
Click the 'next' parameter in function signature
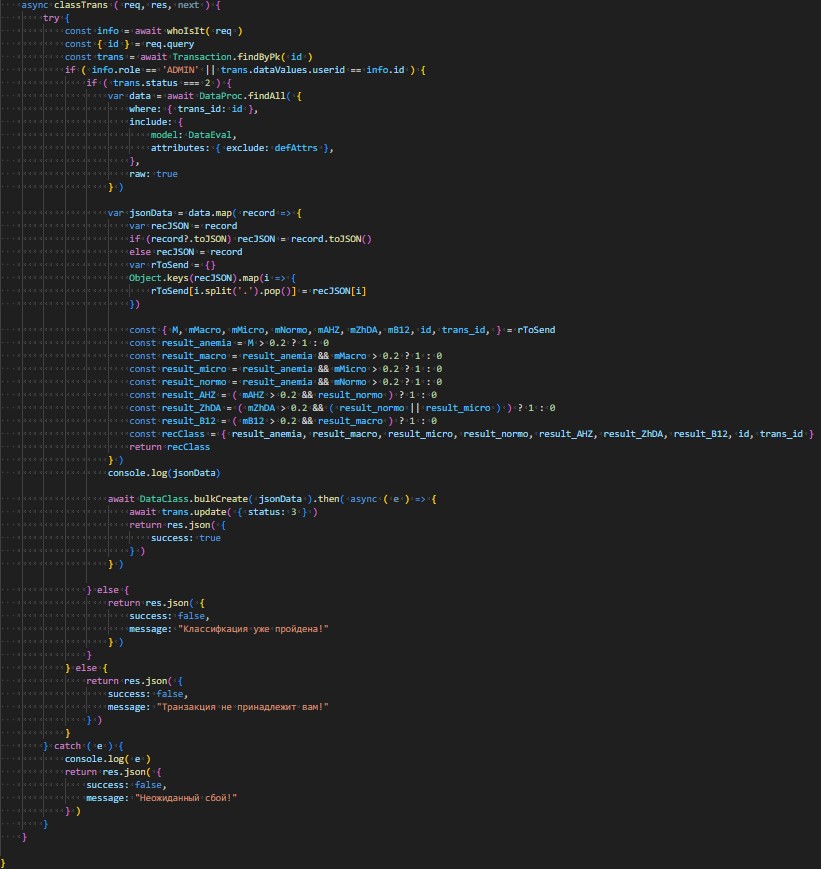click(x=188, y=5)
